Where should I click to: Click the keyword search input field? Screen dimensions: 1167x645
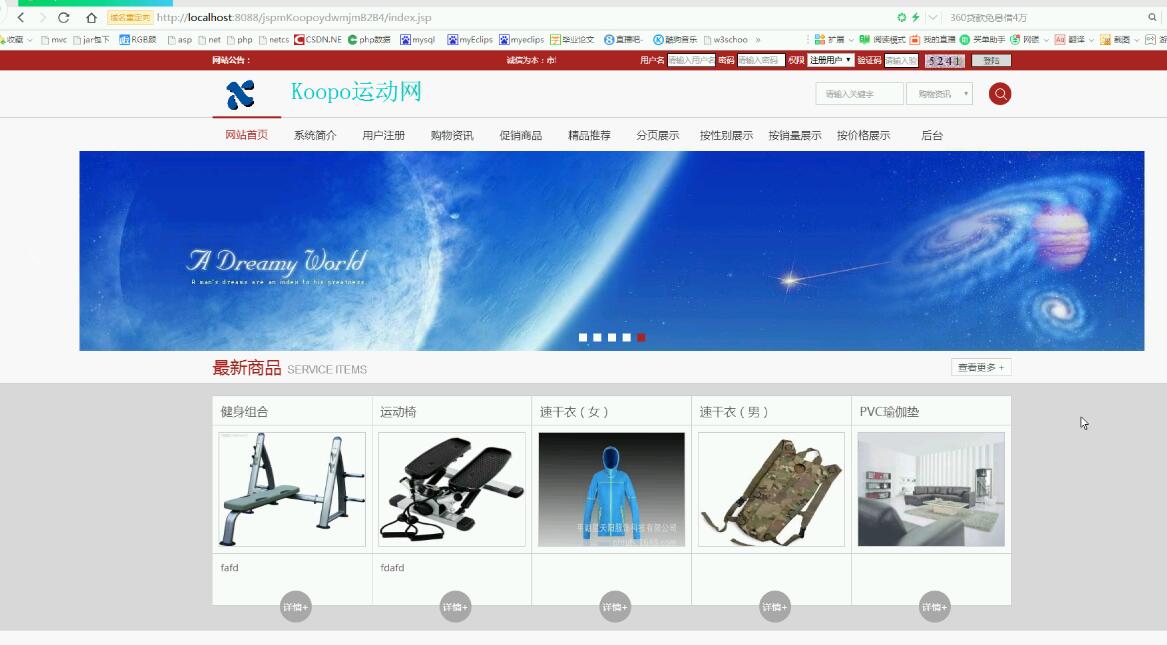coord(860,94)
